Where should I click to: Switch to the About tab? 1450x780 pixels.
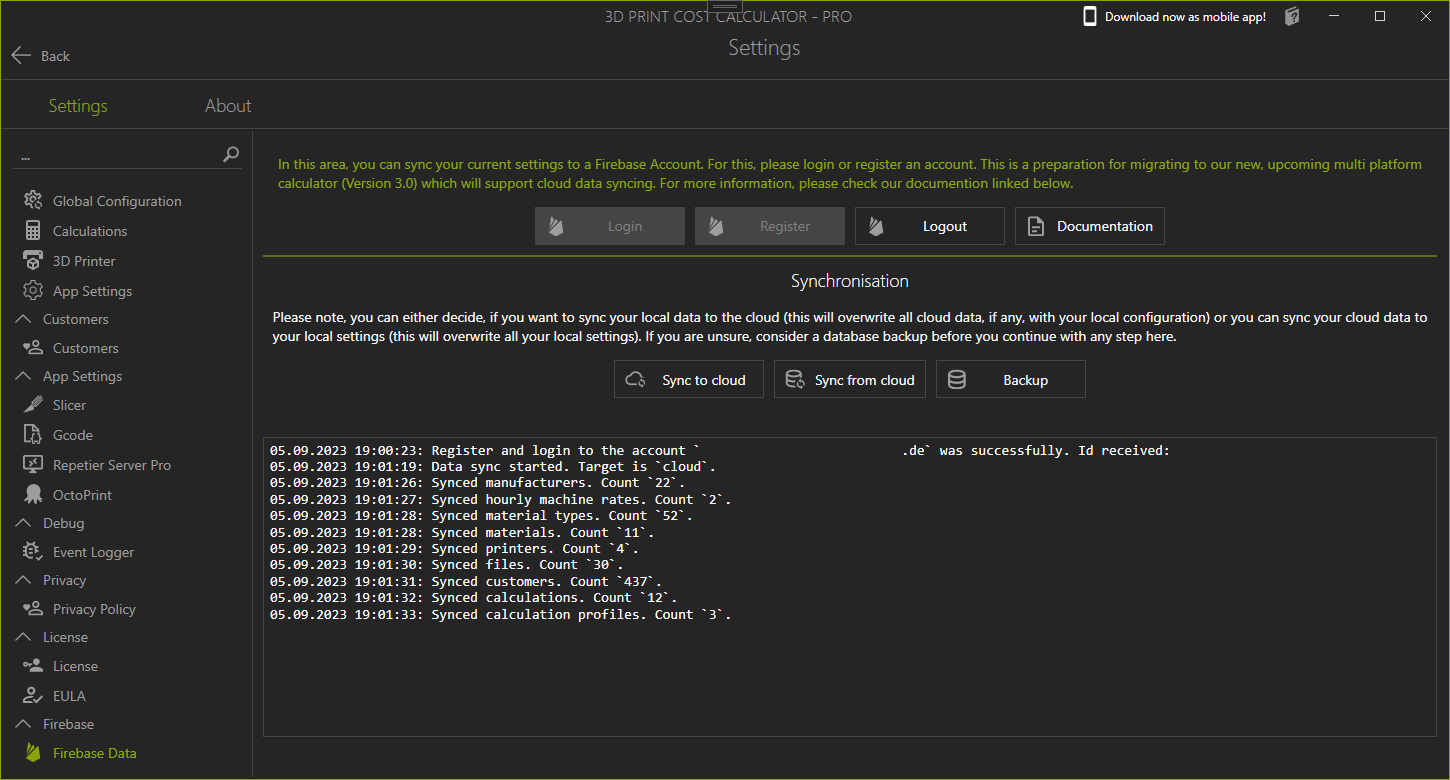pos(228,106)
